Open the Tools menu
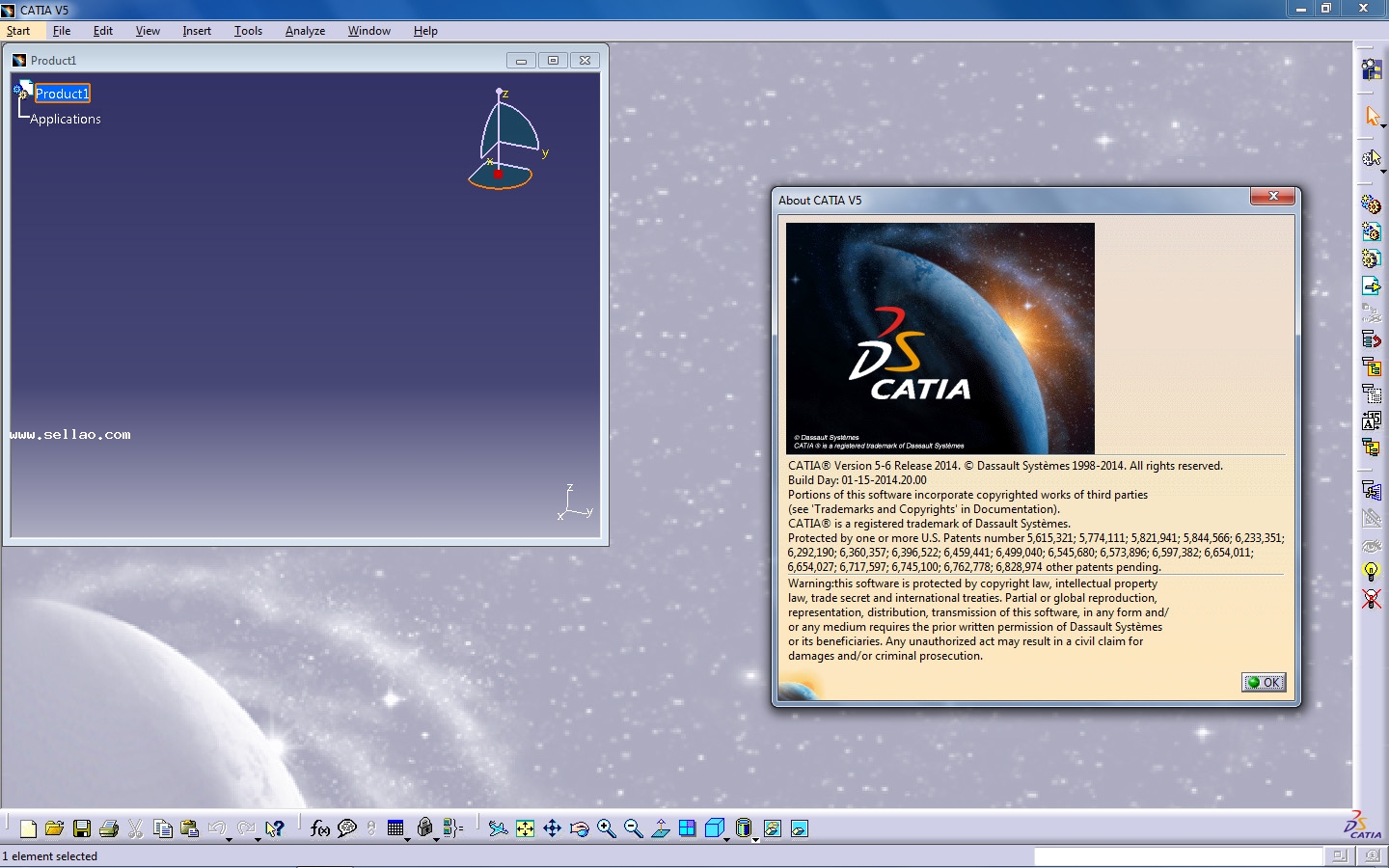Screen dimensions: 1389x868 pyautogui.click(x=248, y=31)
